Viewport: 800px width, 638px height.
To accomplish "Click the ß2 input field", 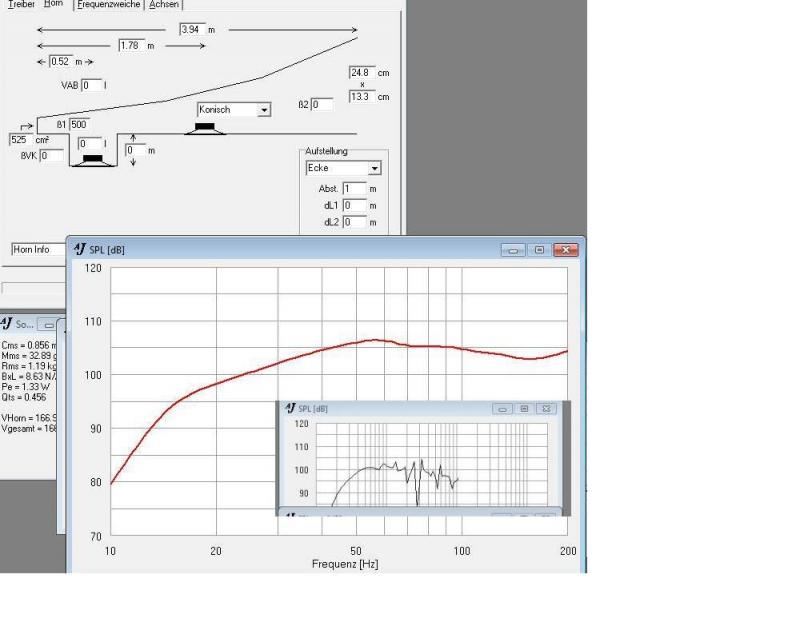I will [x=321, y=104].
